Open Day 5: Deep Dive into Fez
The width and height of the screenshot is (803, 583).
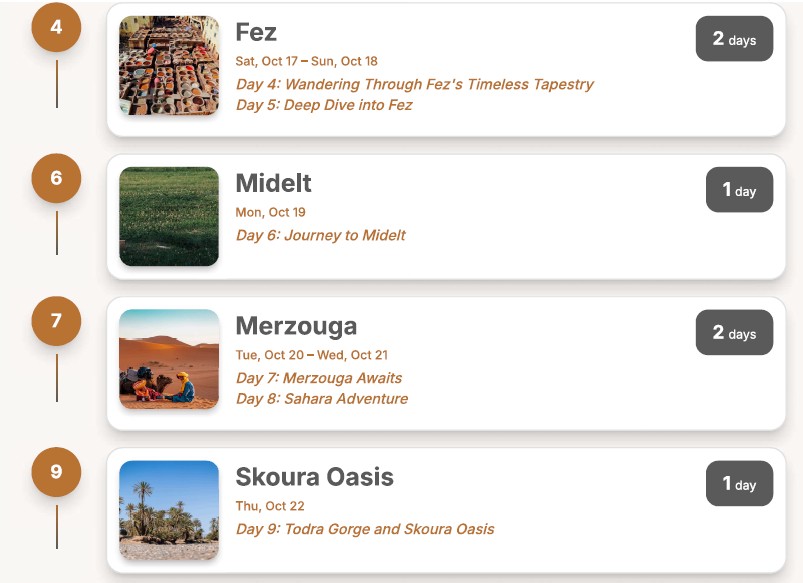point(324,105)
